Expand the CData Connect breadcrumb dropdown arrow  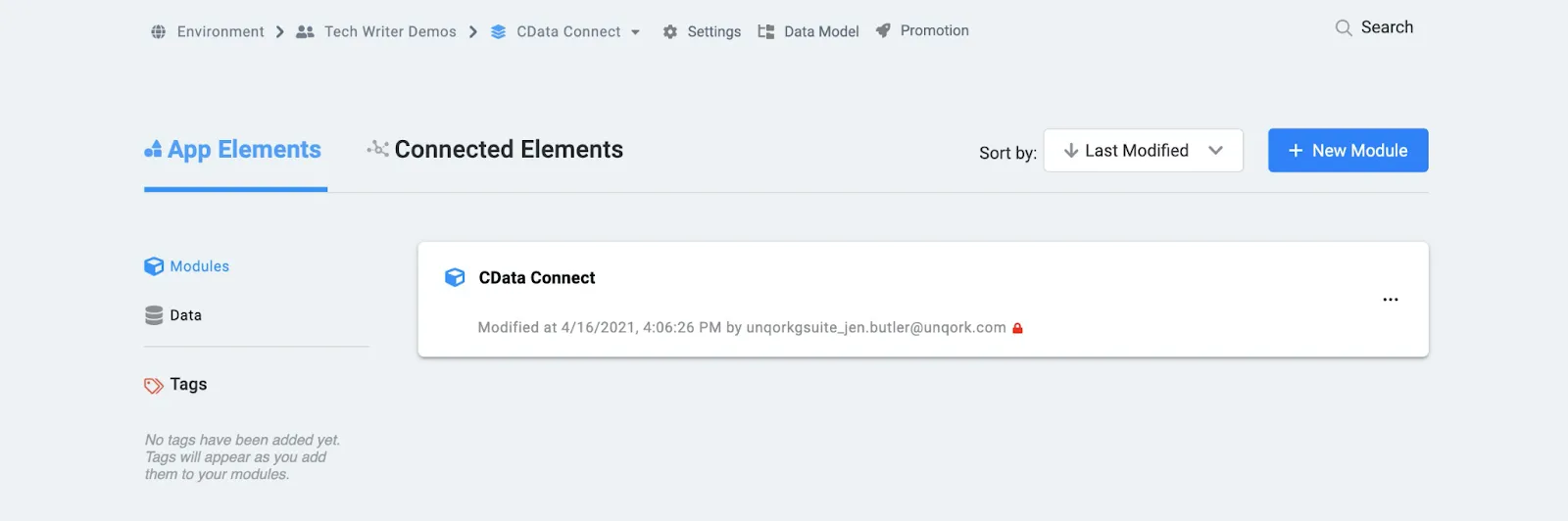click(636, 32)
